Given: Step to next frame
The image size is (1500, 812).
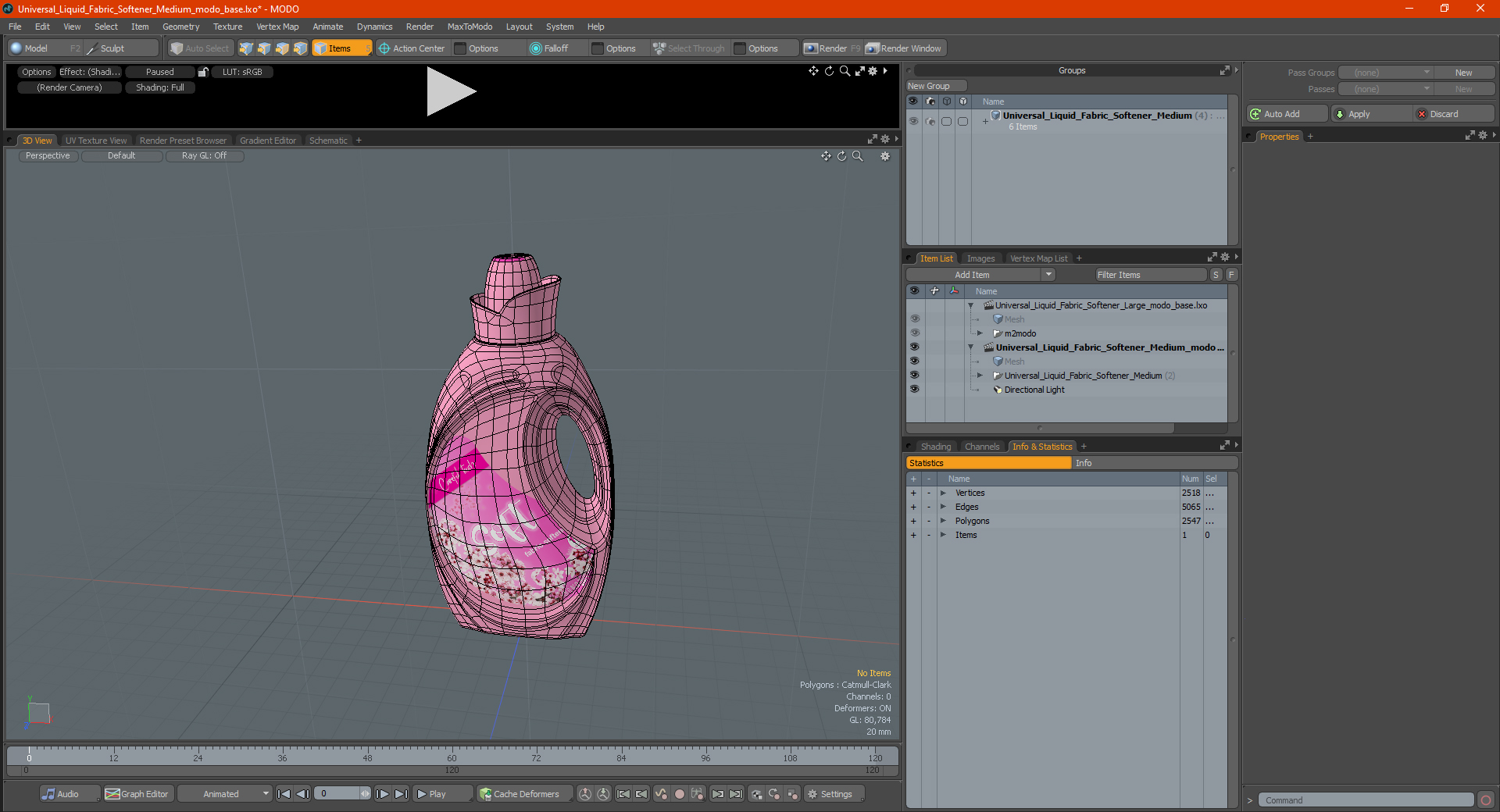Looking at the screenshot, I should click(383, 794).
